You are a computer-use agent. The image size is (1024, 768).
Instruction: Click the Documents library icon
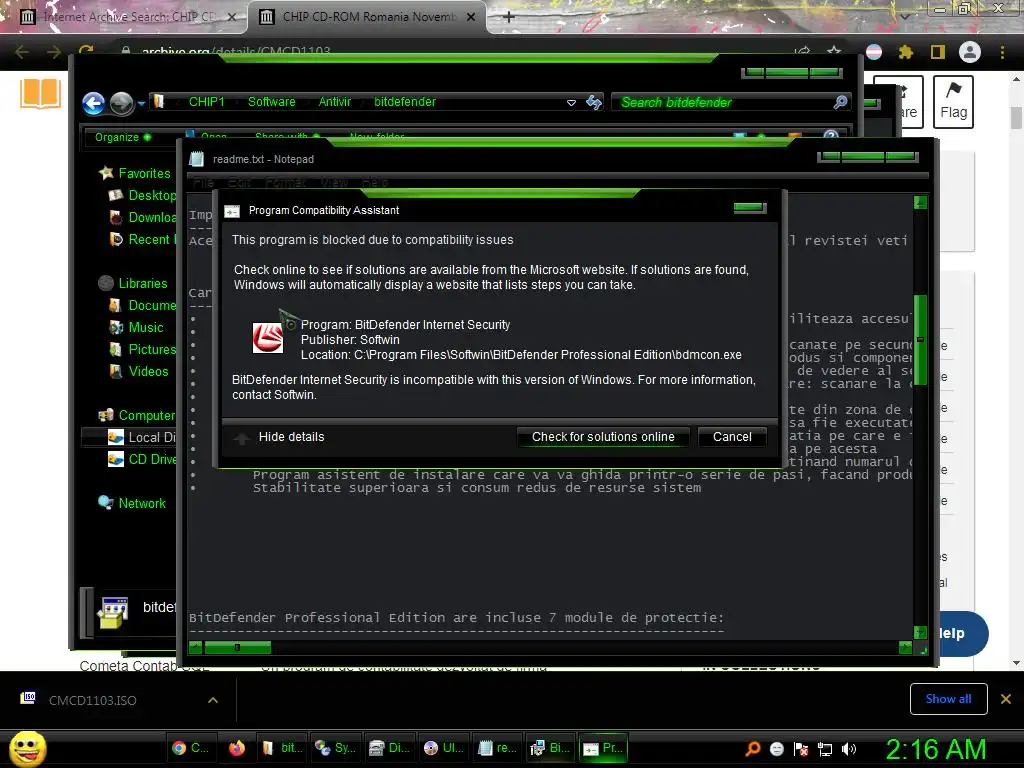click(116, 306)
